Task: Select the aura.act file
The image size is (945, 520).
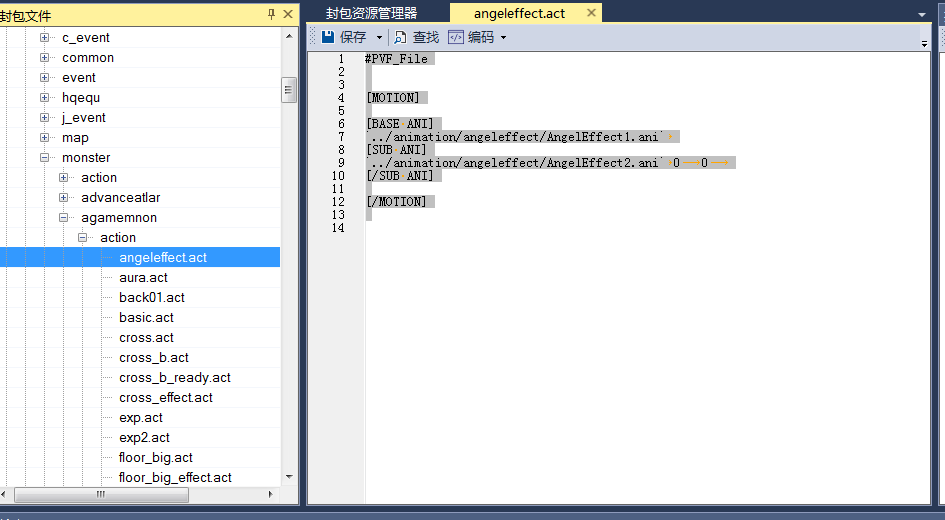Action: click(x=143, y=278)
